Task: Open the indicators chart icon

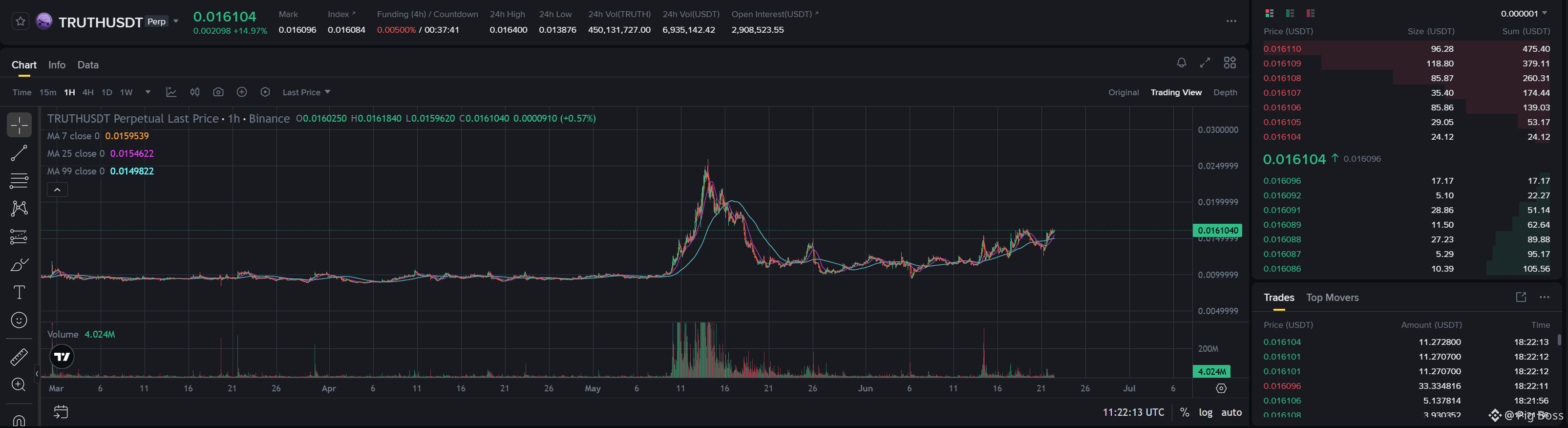Action: [171, 92]
